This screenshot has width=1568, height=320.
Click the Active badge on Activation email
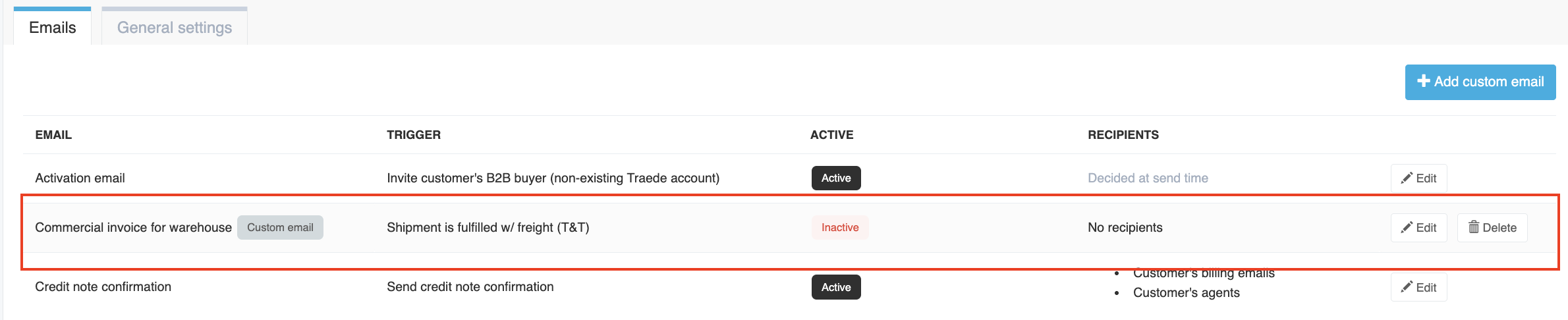836,178
